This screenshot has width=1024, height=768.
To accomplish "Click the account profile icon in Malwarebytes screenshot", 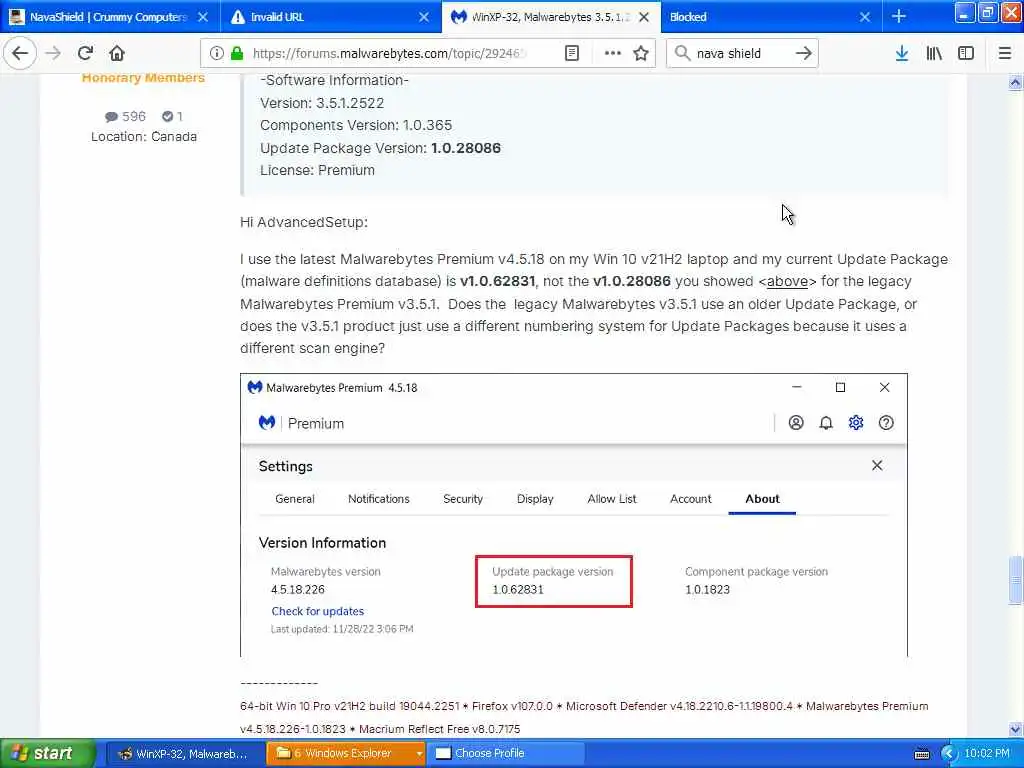I will click(796, 423).
